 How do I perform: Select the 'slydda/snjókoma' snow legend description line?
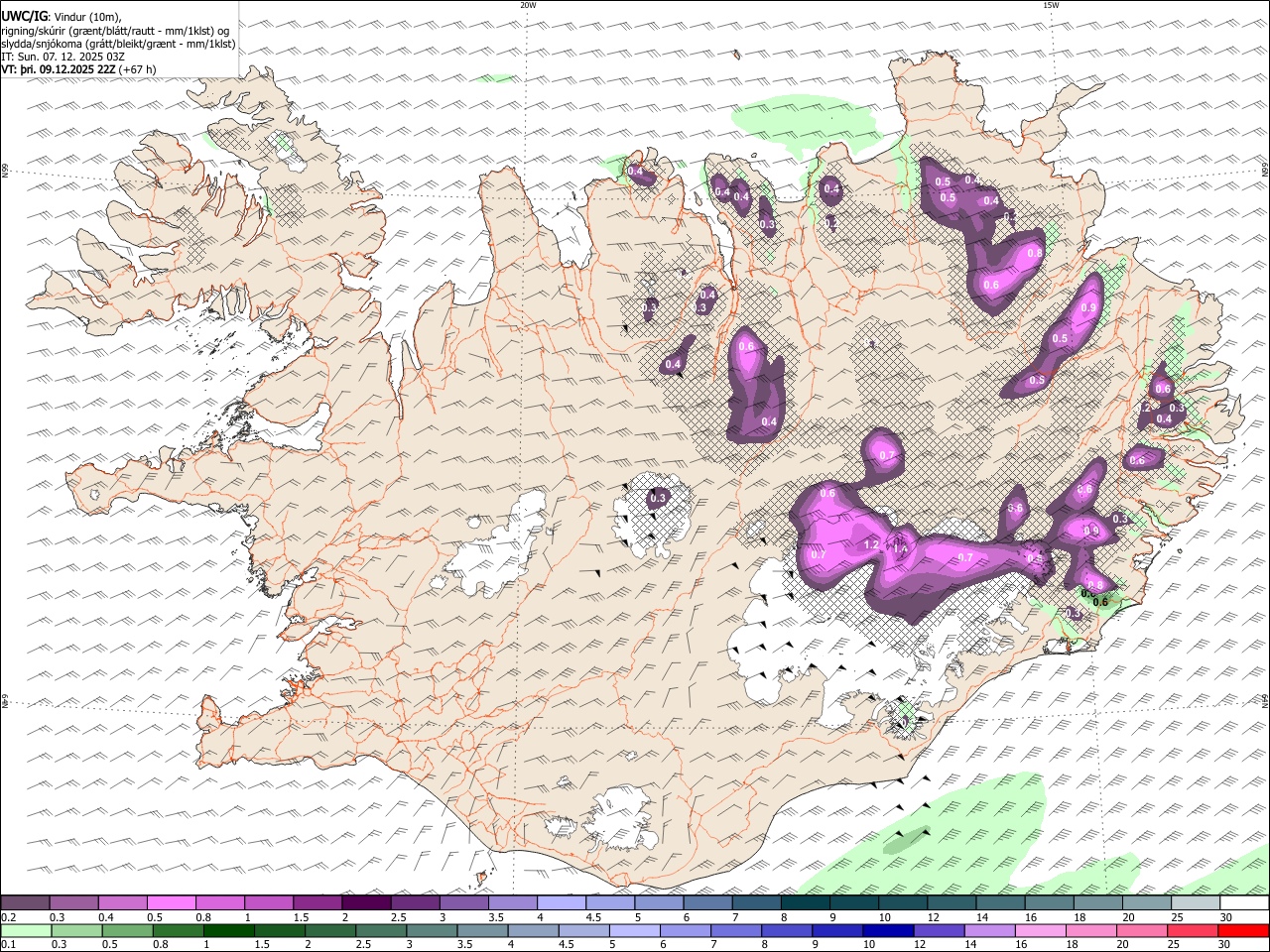tap(118, 44)
